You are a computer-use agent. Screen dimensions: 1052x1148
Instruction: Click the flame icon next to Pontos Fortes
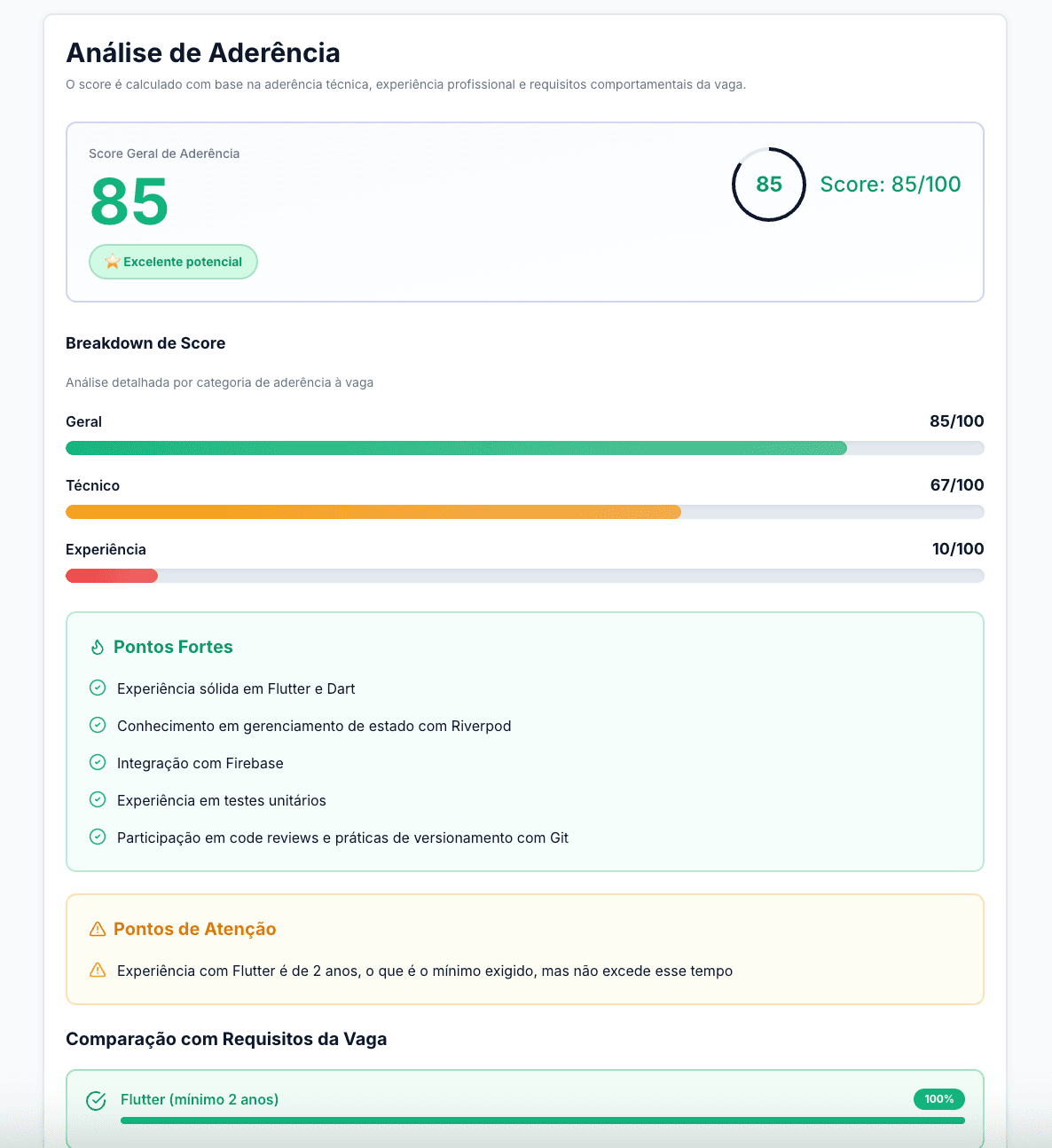tap(98, 647)
